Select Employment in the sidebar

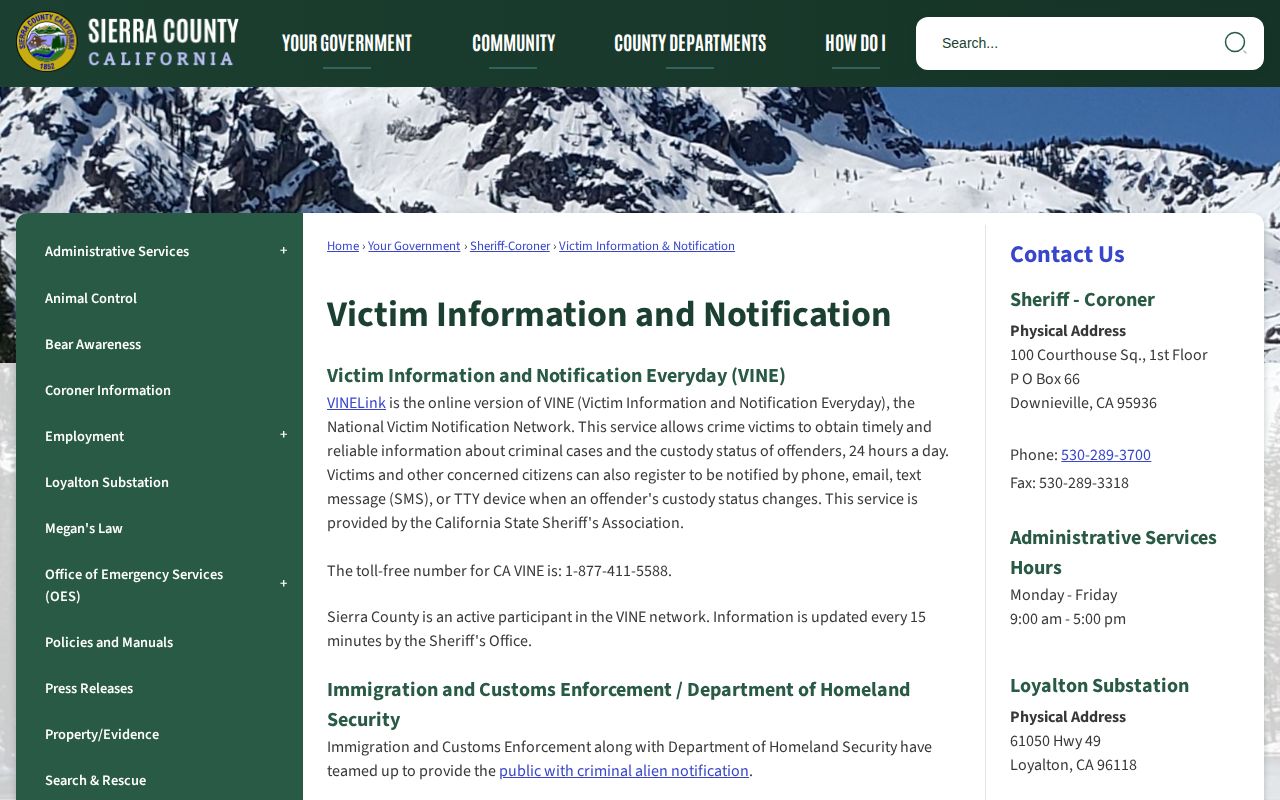(x=85, y=436)
